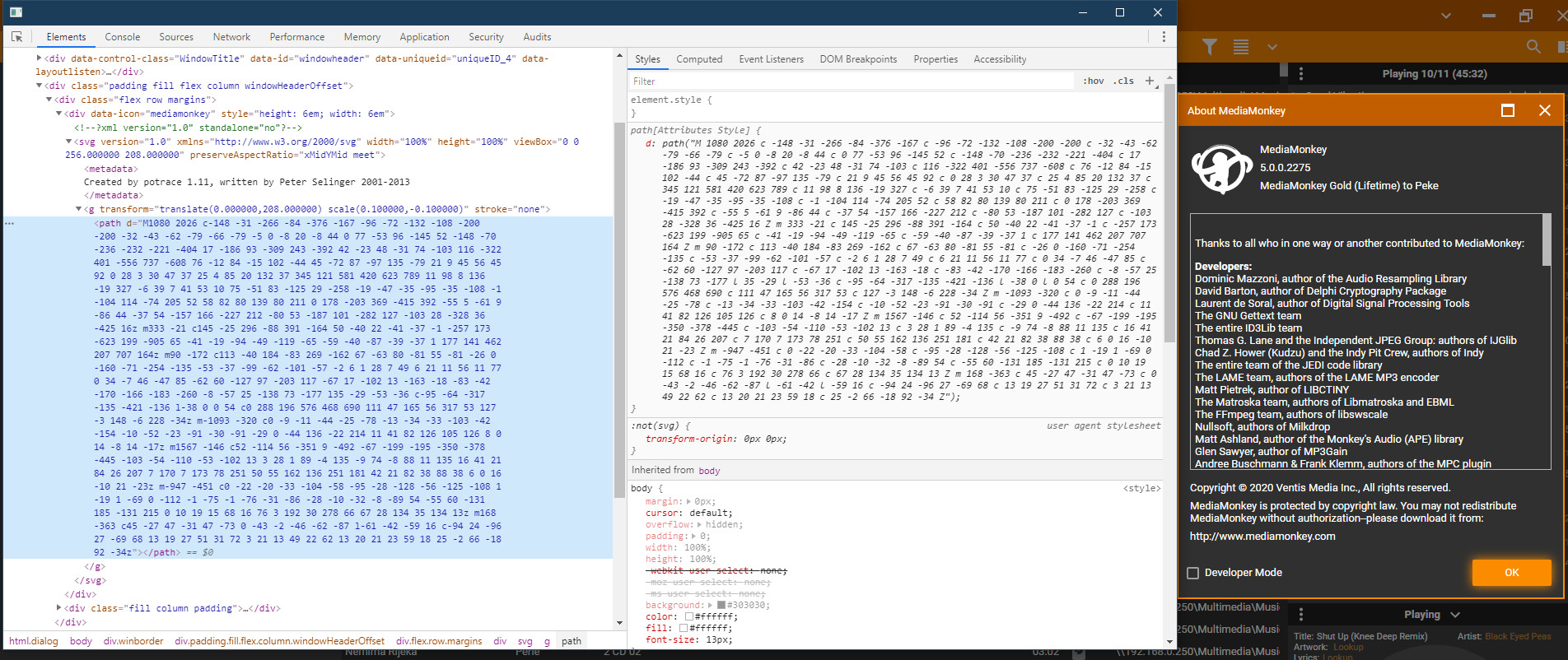Screen dimensions: 1568x660
Task: Click the magnifying glass search icon
Action: (1533, 47)
